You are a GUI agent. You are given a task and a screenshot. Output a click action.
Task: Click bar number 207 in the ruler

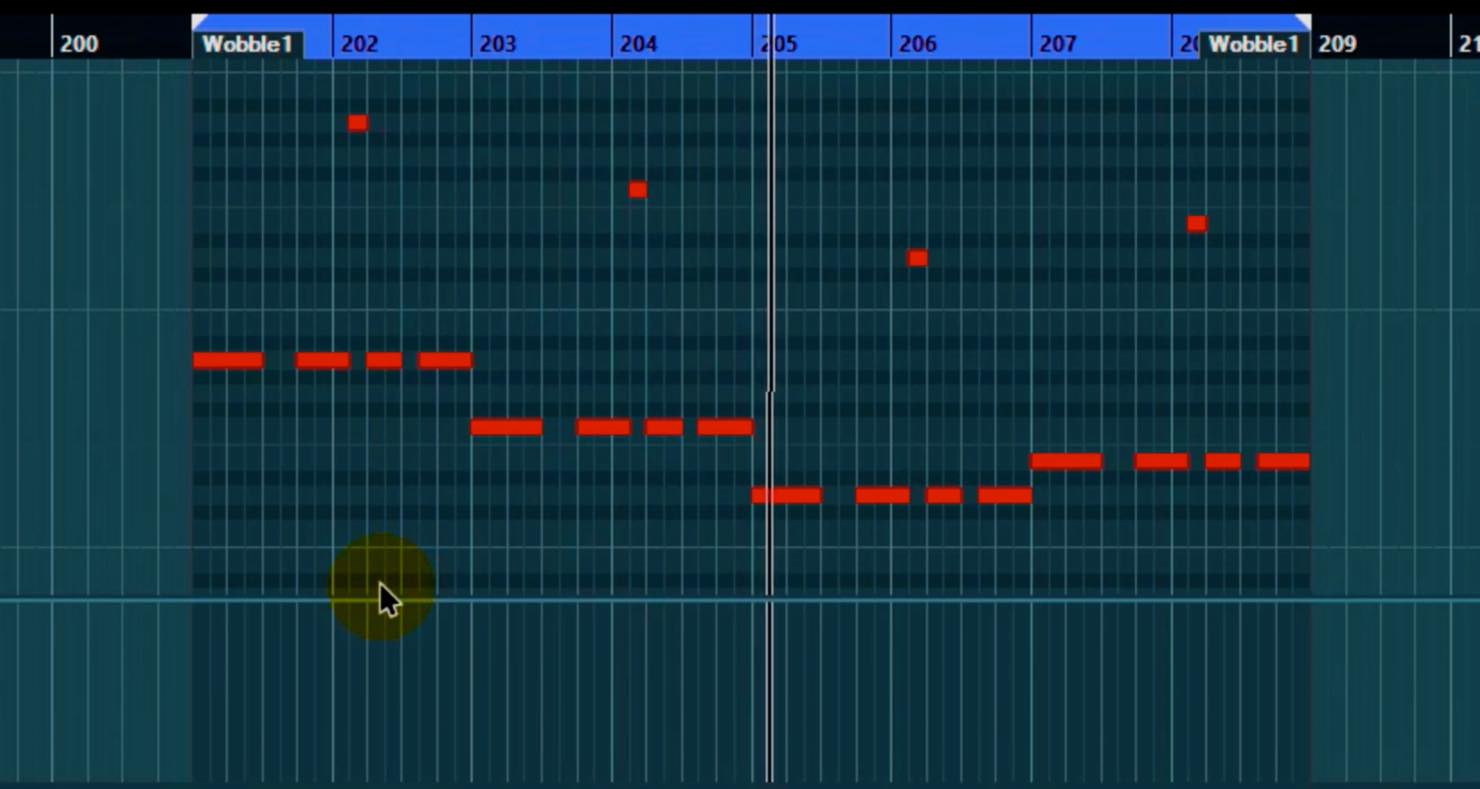(x=1057, y=44)
